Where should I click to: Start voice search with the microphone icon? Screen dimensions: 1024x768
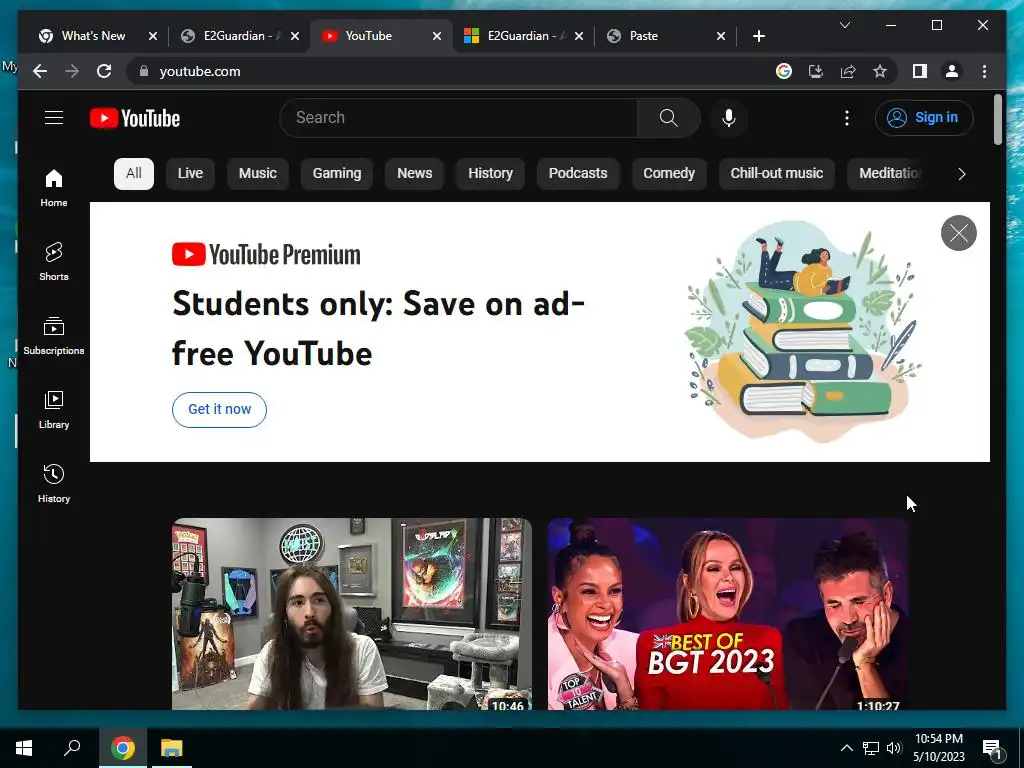(x=729, y=118)
